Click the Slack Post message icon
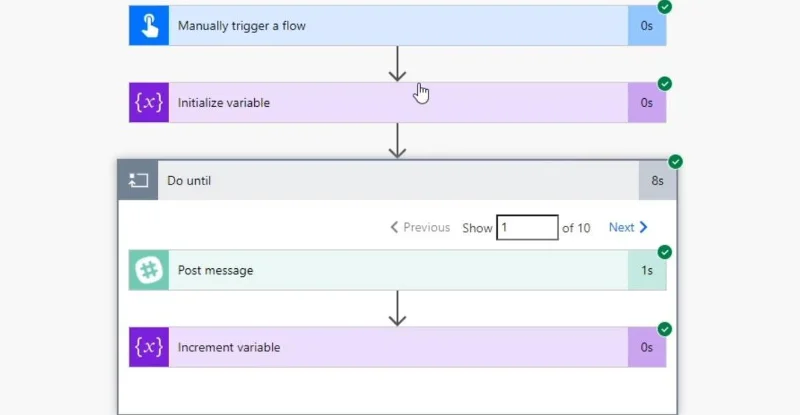Viewport: 800px width, 415px height. point(149,270)
